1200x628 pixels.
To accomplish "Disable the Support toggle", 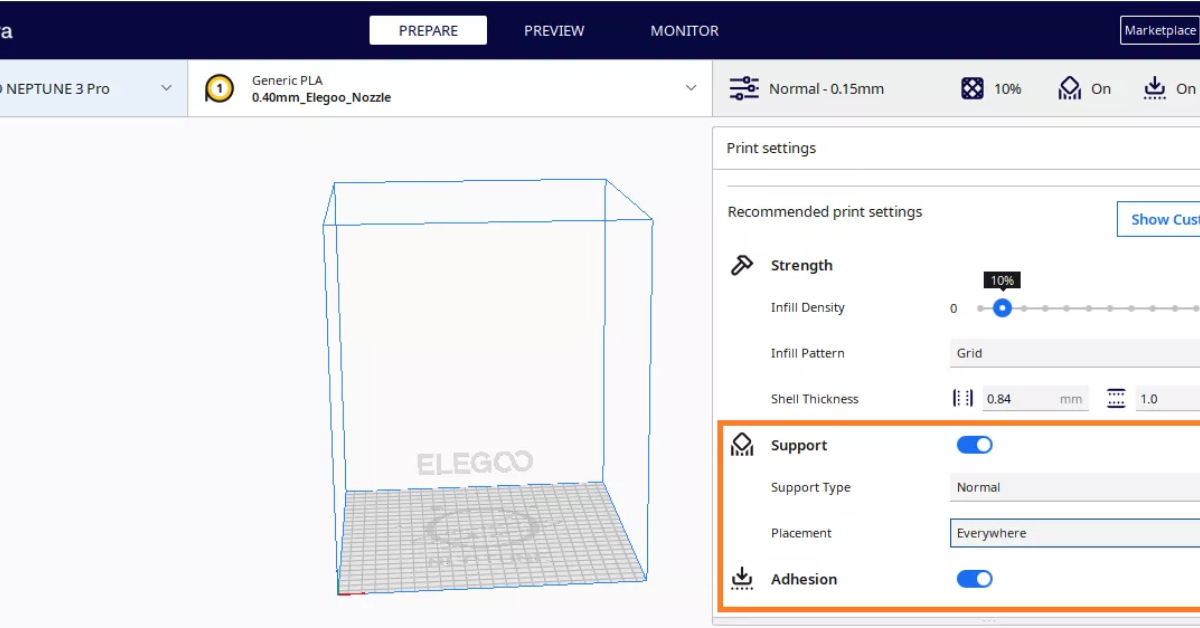I will [975, 445].
